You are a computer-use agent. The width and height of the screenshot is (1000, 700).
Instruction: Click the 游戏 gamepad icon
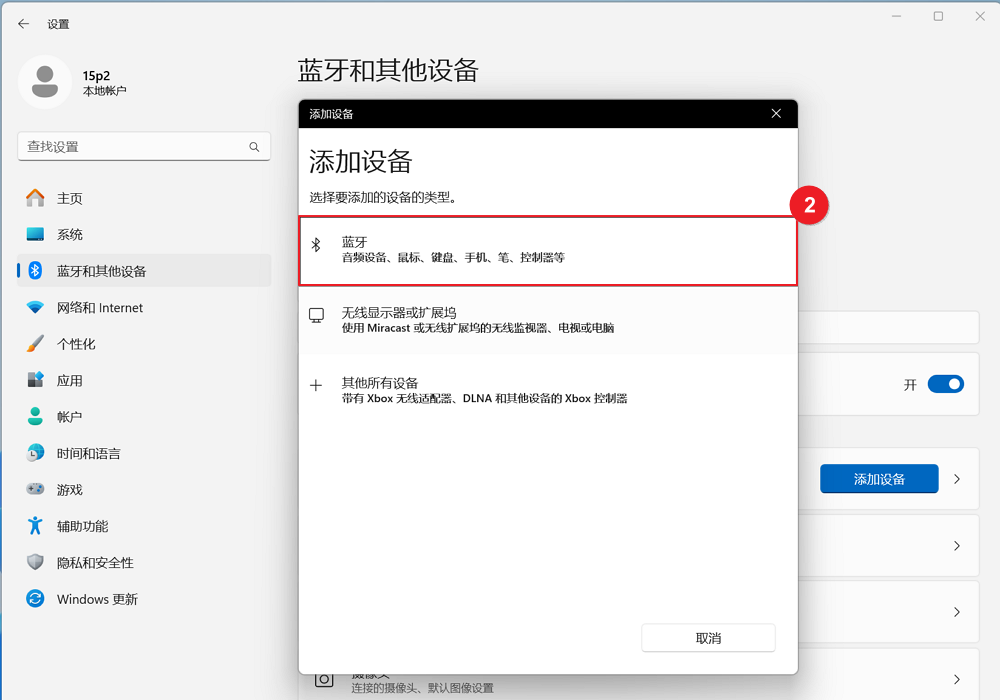pyautogui.click(x=33, y=489)
